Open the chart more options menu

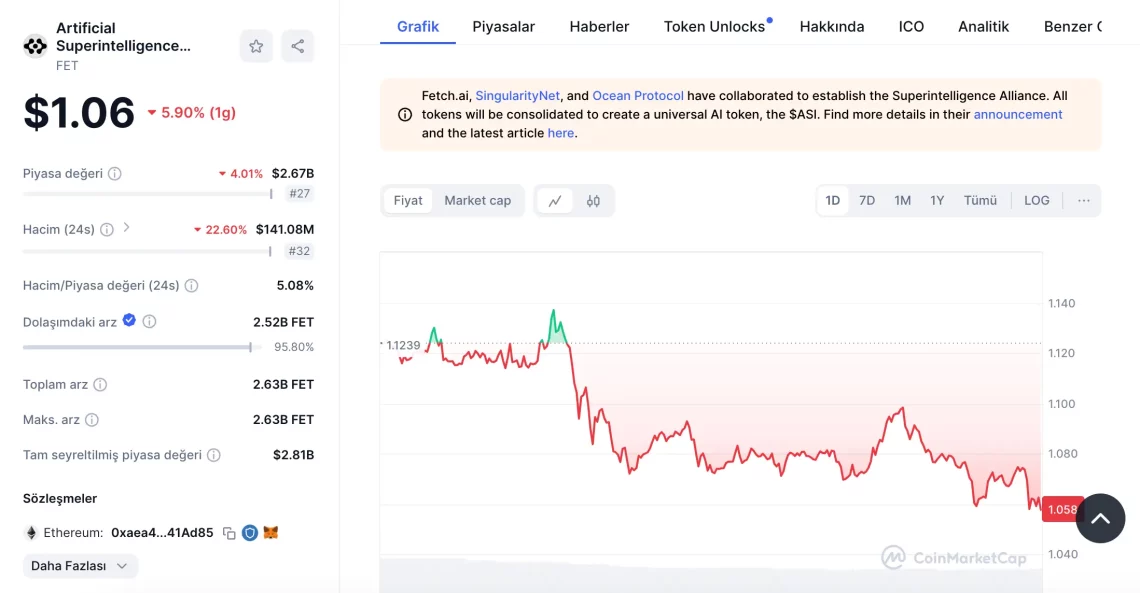tap(1083, 201)
